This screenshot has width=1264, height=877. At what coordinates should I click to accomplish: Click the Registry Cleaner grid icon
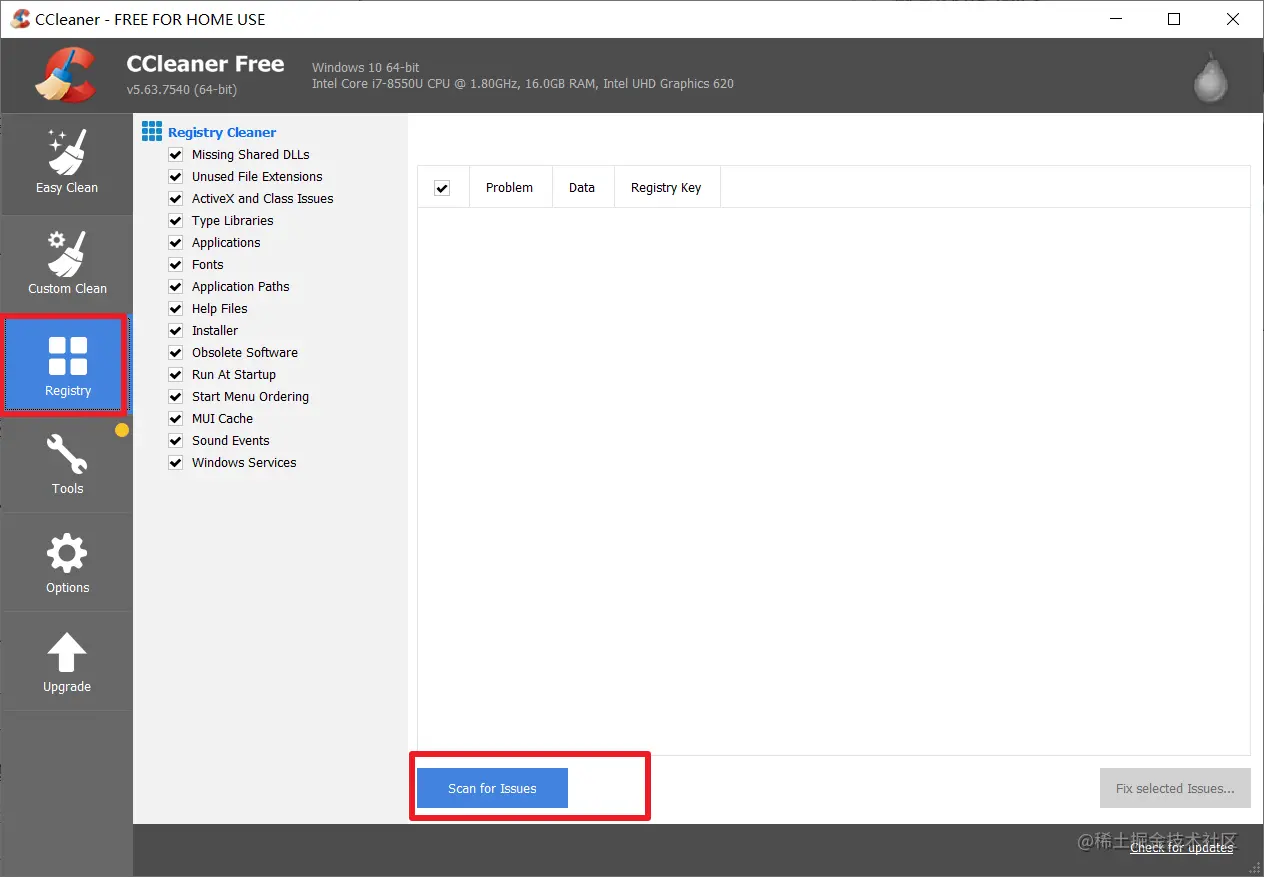pos(151,131)
